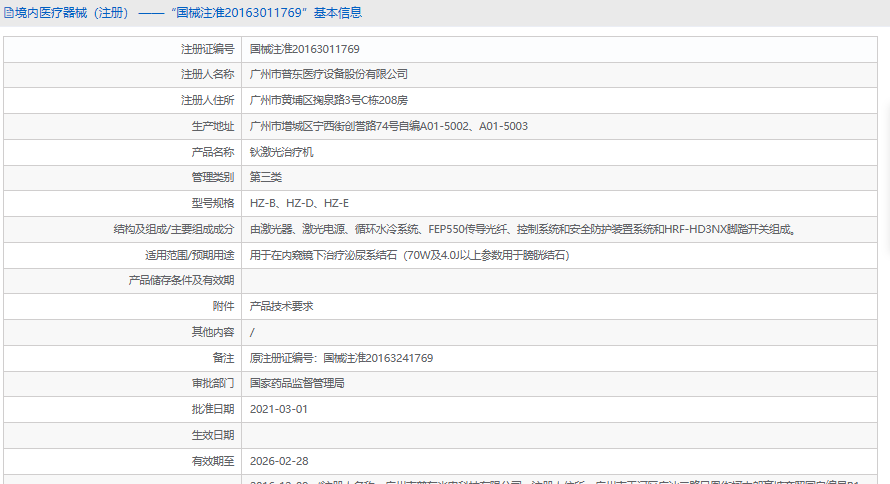Click the 注册人名称 label

click(x=208, y=74)
